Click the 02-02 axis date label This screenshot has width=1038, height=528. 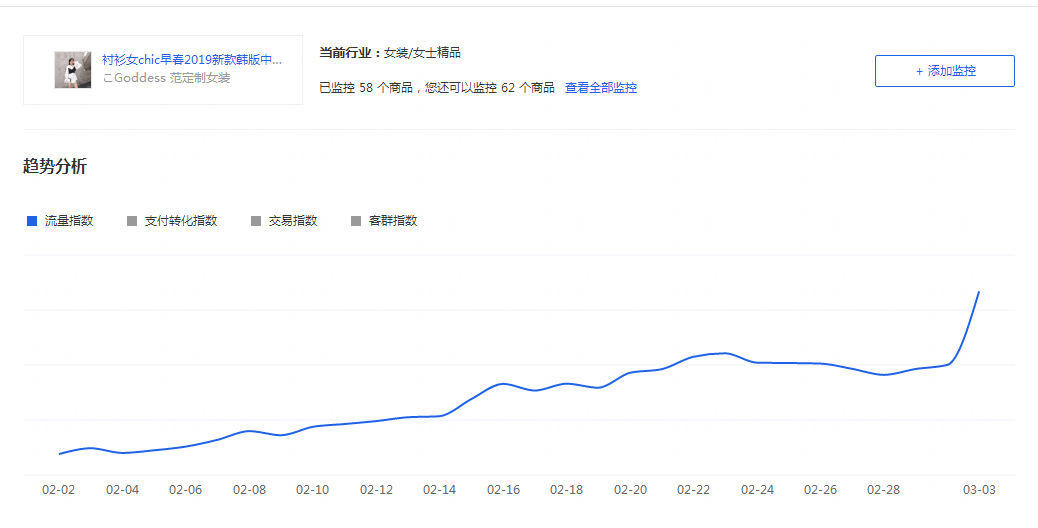[x=59, y=490]
